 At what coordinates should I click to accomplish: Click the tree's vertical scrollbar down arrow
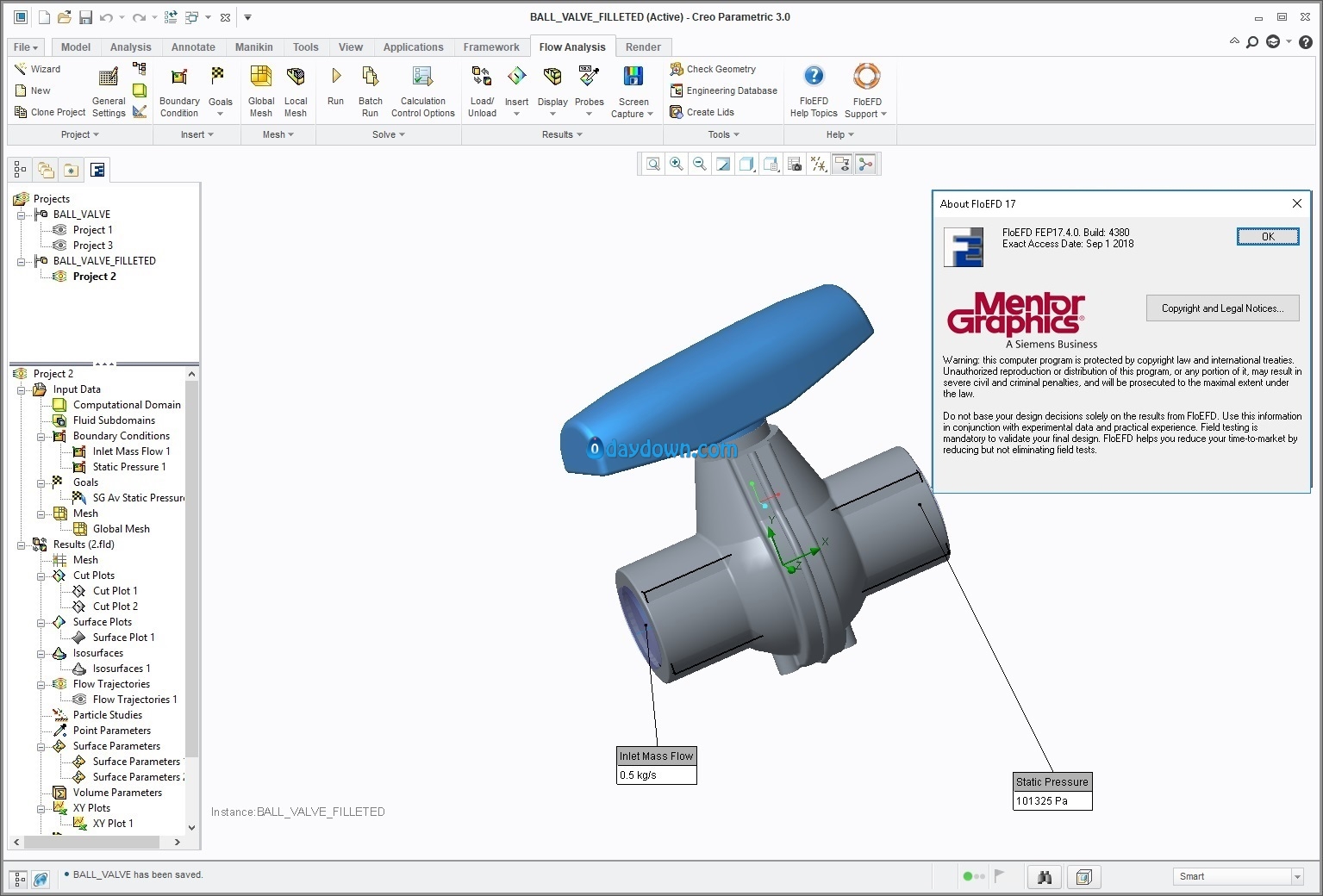pos(191,827)
